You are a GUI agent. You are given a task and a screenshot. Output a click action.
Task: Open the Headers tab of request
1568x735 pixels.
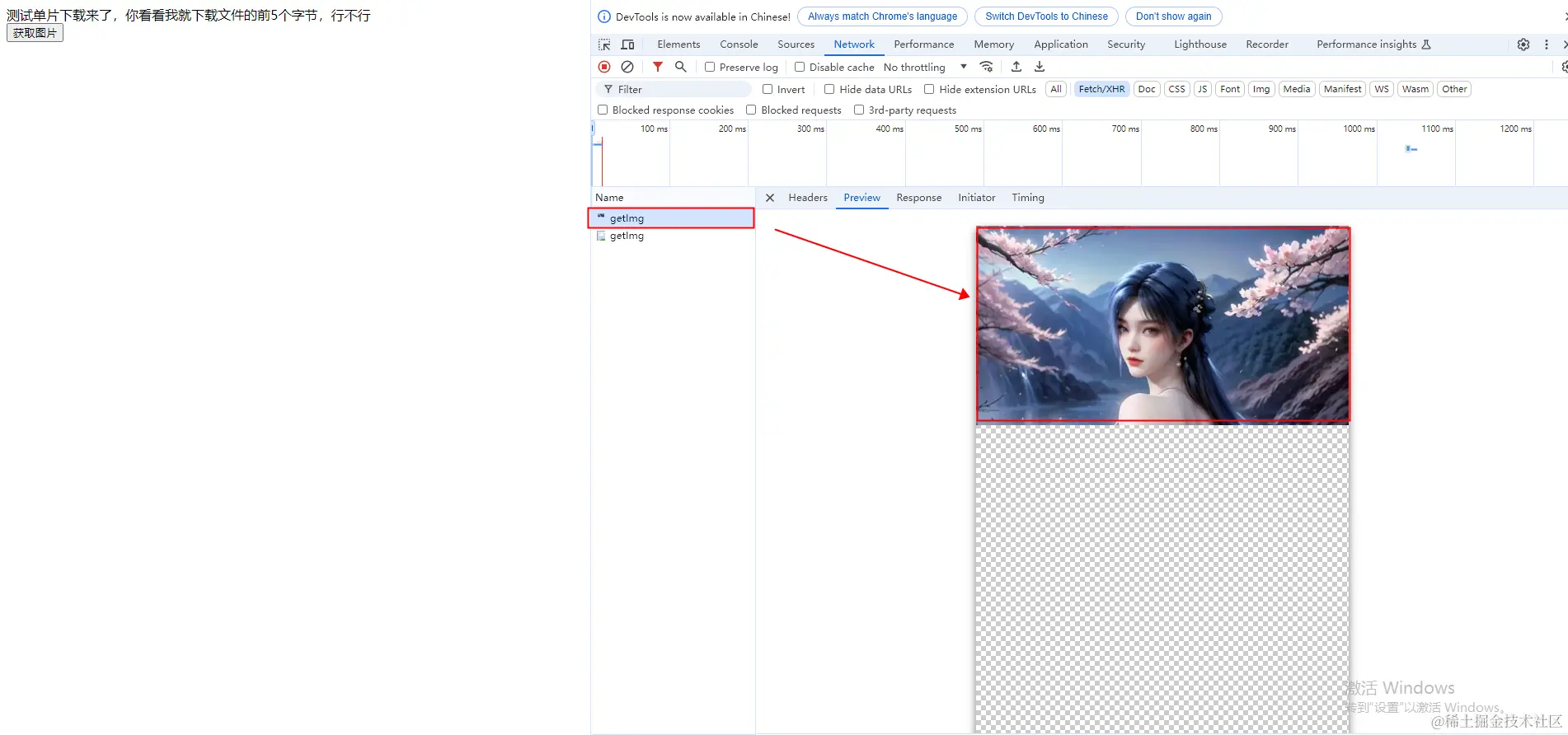coord(808,198)
